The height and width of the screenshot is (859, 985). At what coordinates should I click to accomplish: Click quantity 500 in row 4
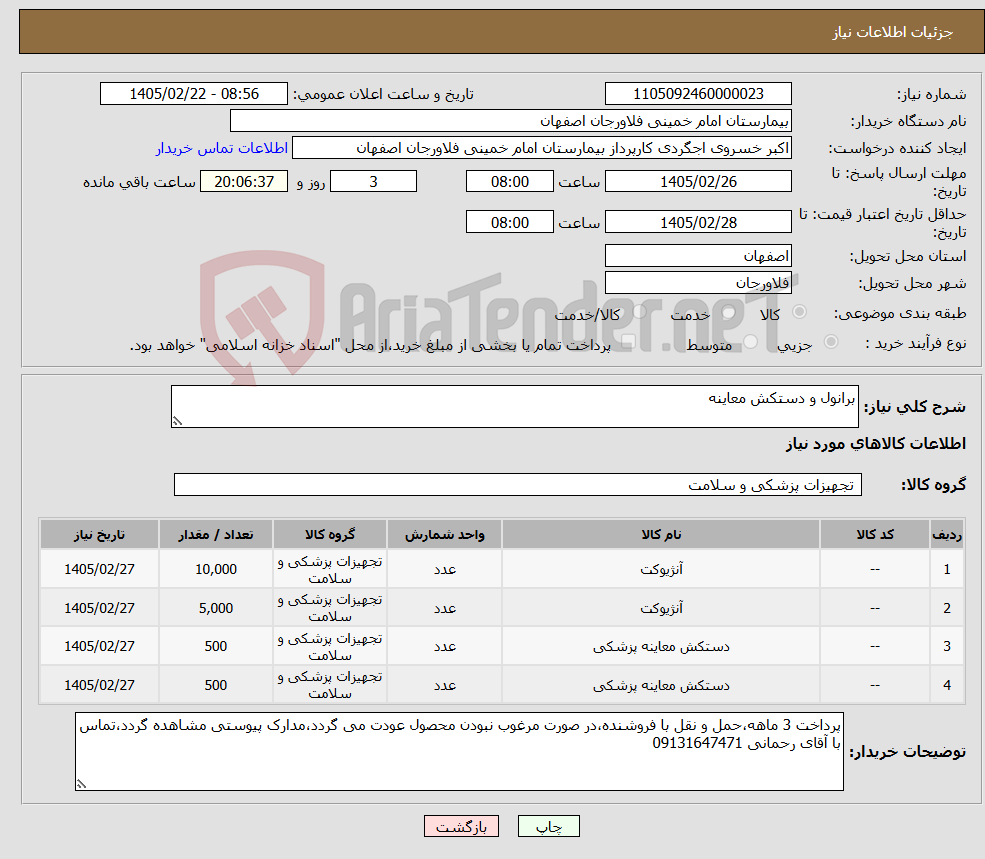point(215,685)
